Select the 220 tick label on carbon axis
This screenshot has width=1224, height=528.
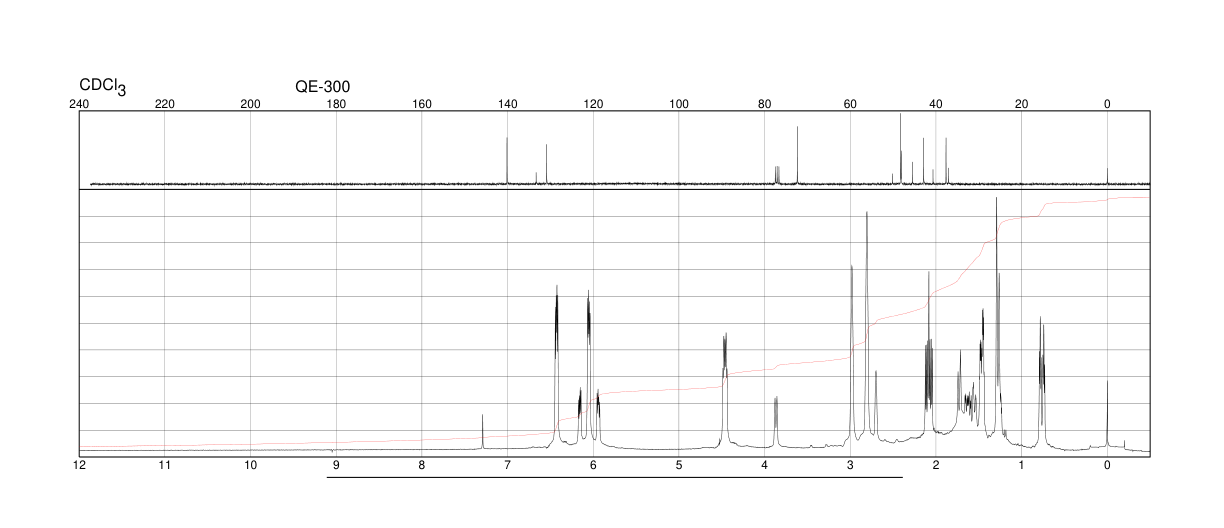165,104
